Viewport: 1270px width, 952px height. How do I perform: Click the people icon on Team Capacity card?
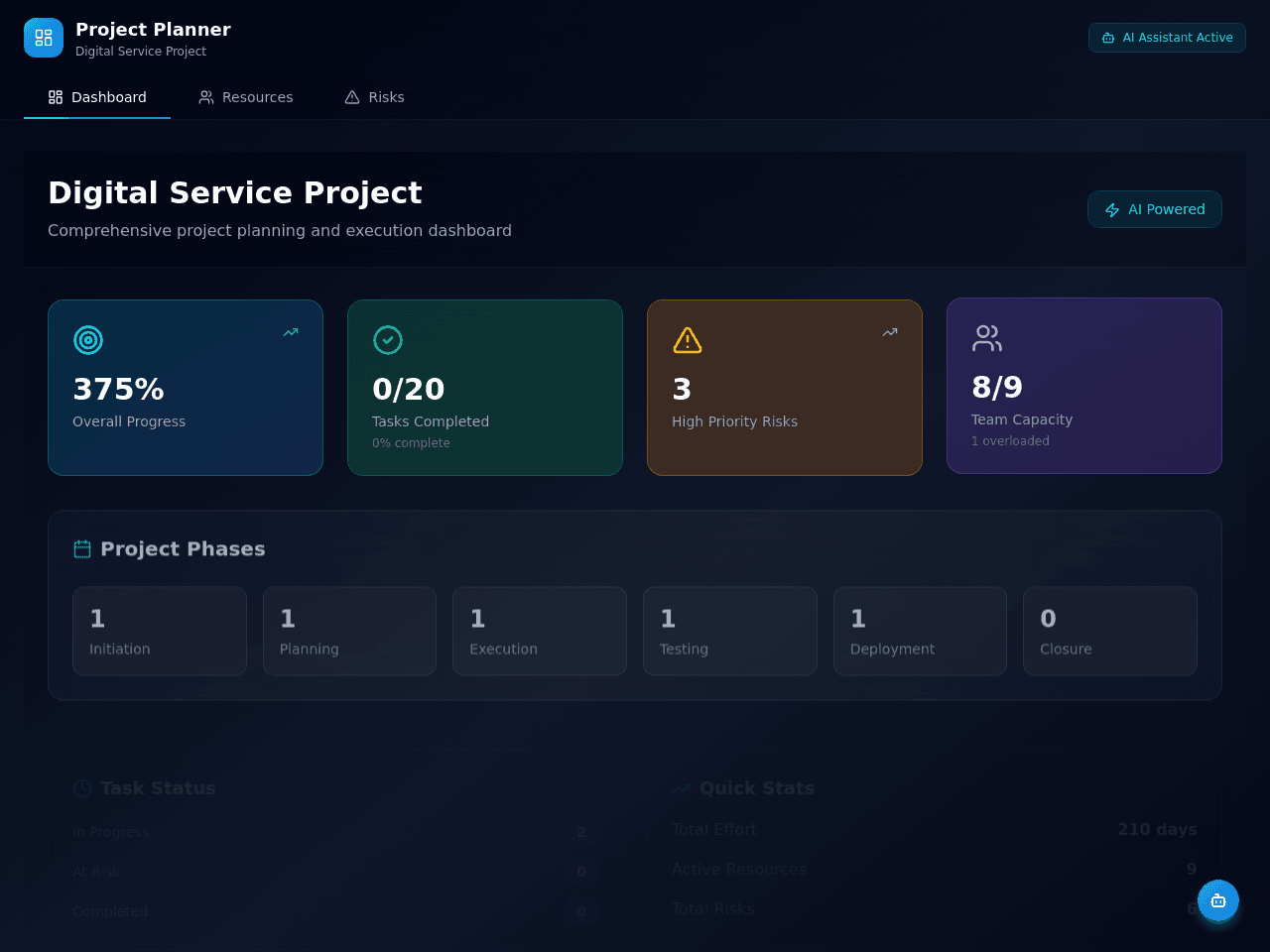987,338
